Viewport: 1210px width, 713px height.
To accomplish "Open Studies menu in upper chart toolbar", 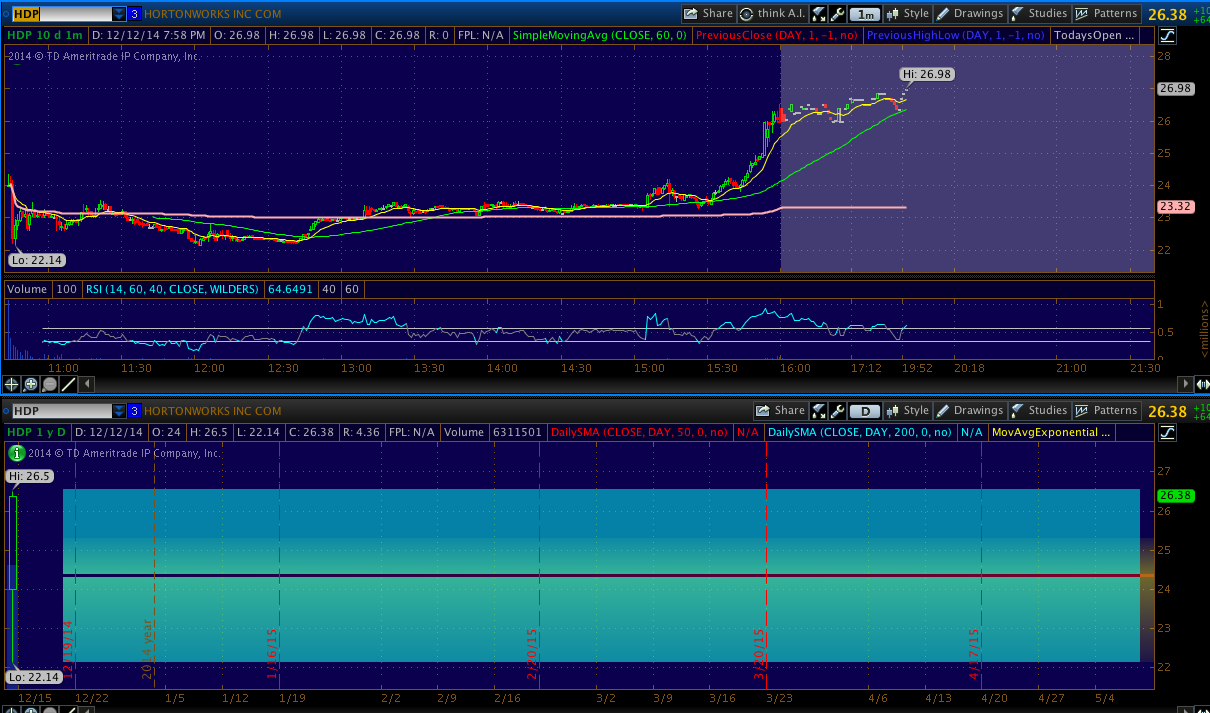I will point(1039,14).
